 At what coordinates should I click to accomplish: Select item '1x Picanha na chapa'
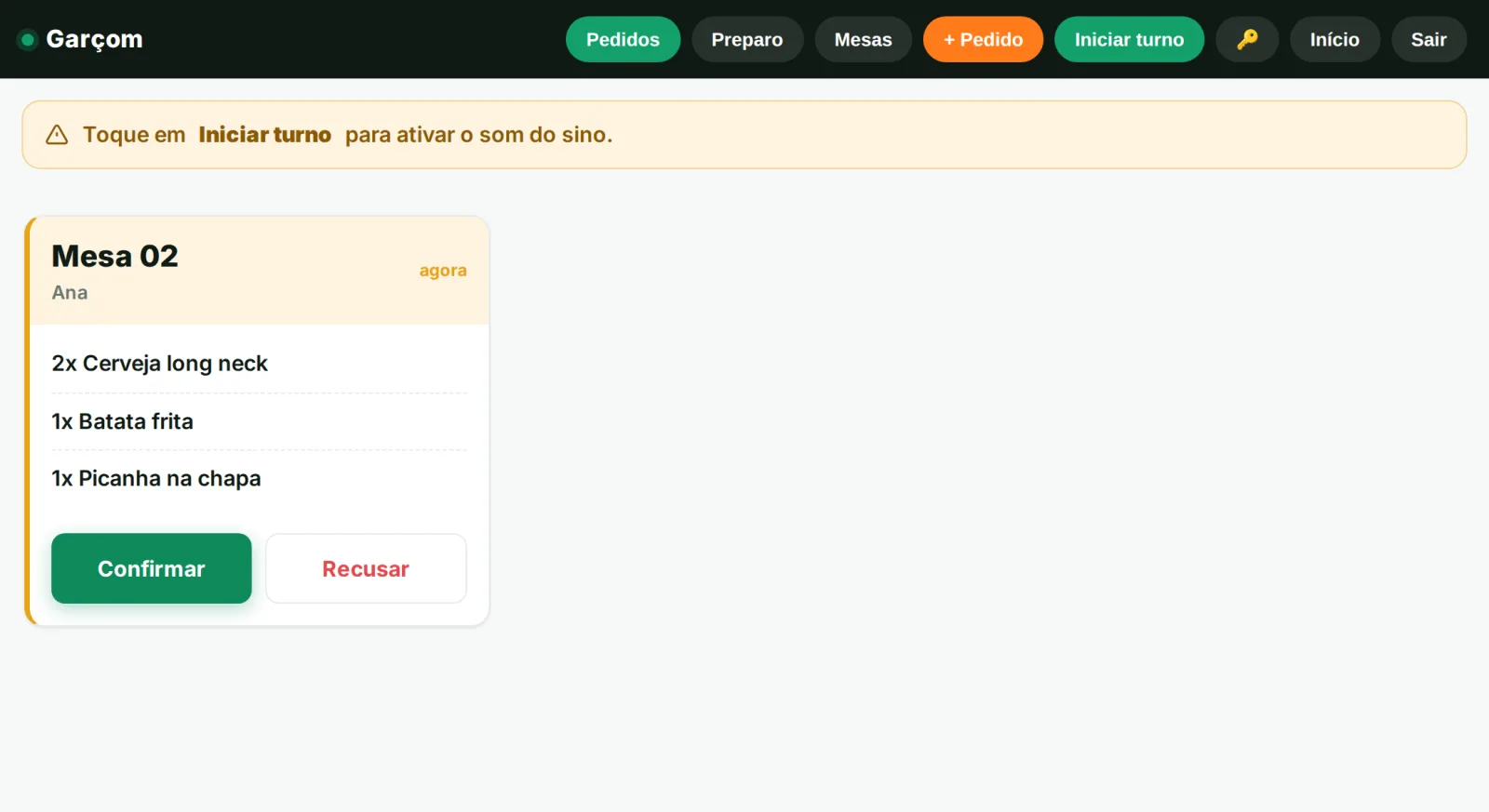click(x=156, y=479)
